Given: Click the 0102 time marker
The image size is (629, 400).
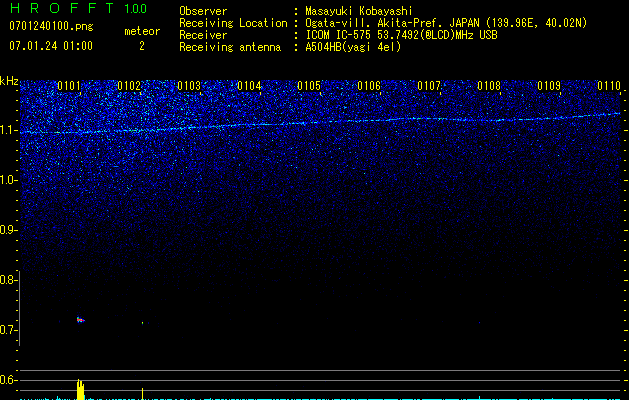Looking at the screenshot, I should coord(129,86).
